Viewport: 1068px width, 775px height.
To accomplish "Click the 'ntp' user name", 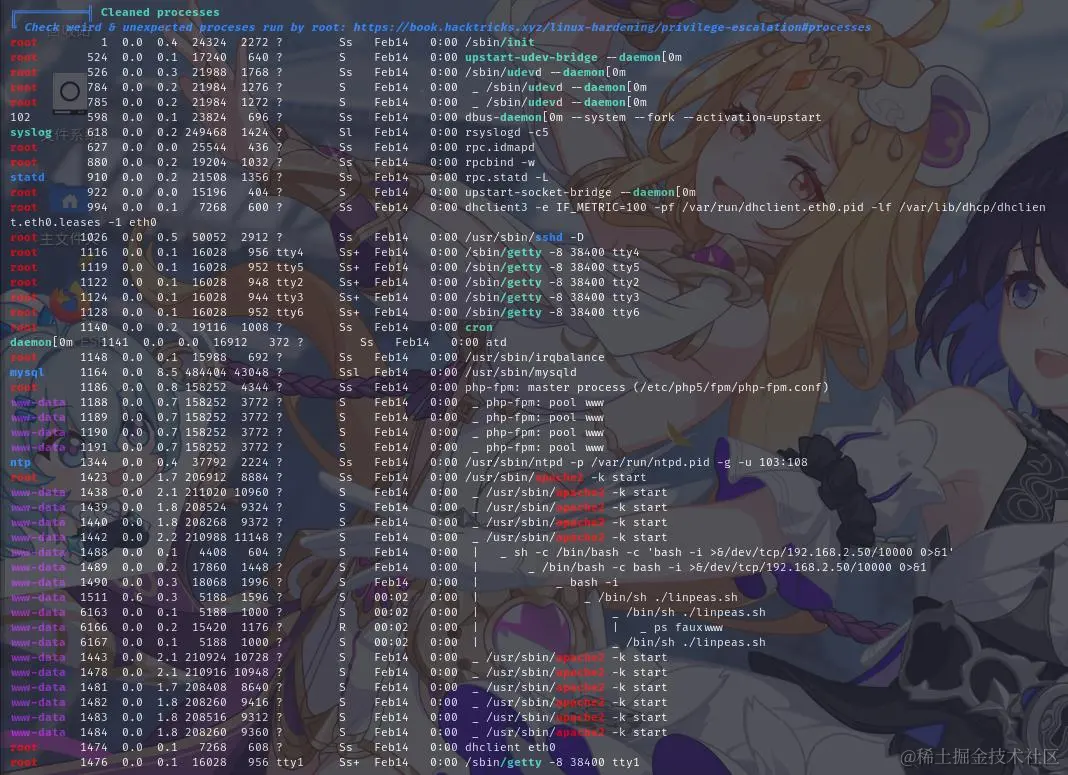I will 20,462.
